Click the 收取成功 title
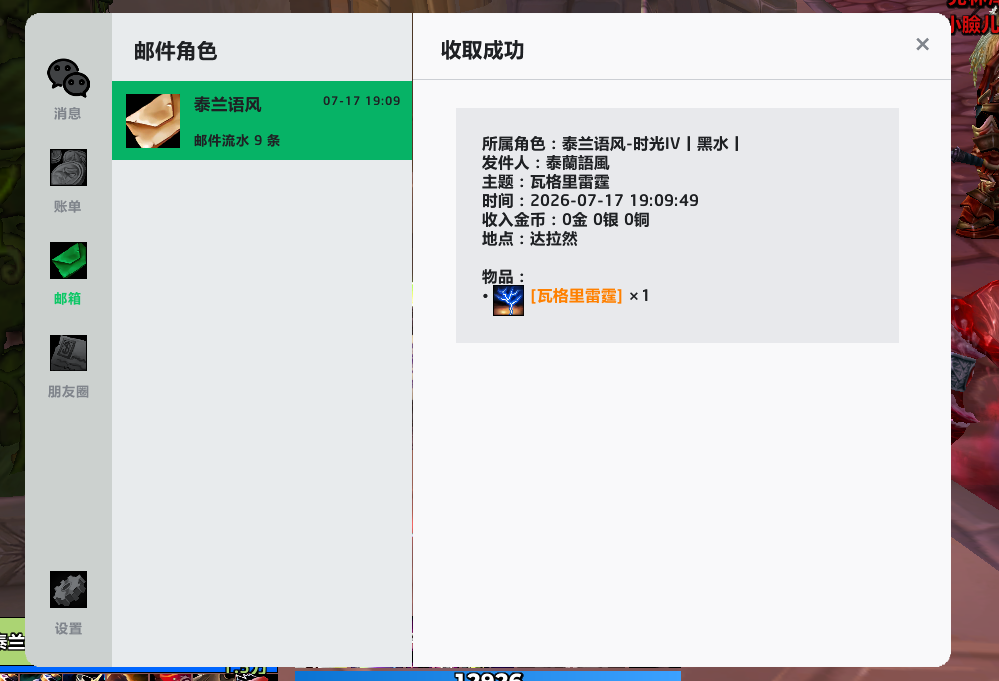Image resolution: width=999 pixels, height=681 pixels. tap(482, 50)
